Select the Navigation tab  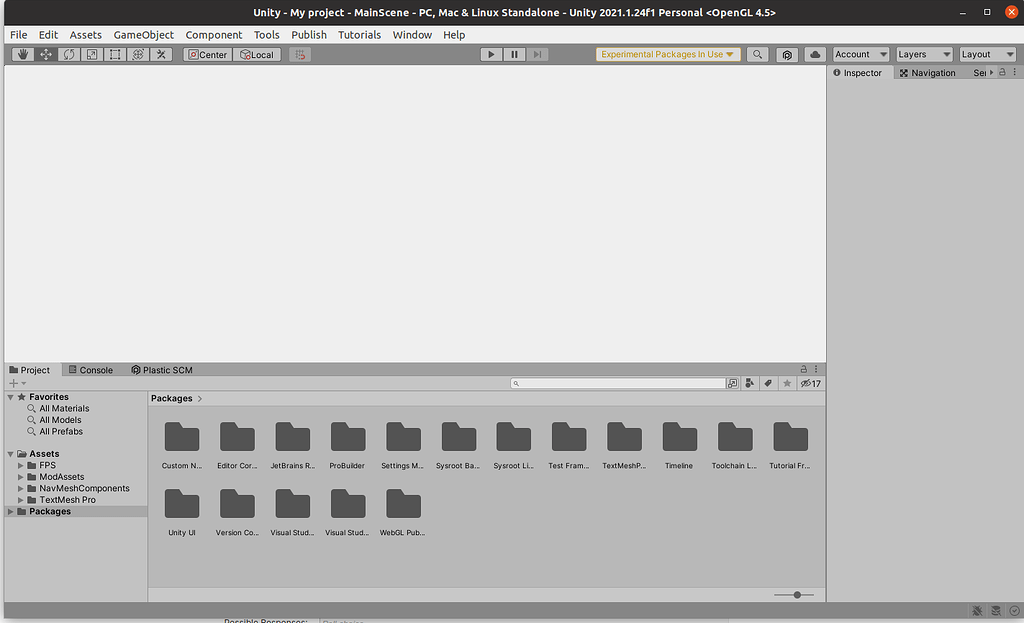[928, 72]
